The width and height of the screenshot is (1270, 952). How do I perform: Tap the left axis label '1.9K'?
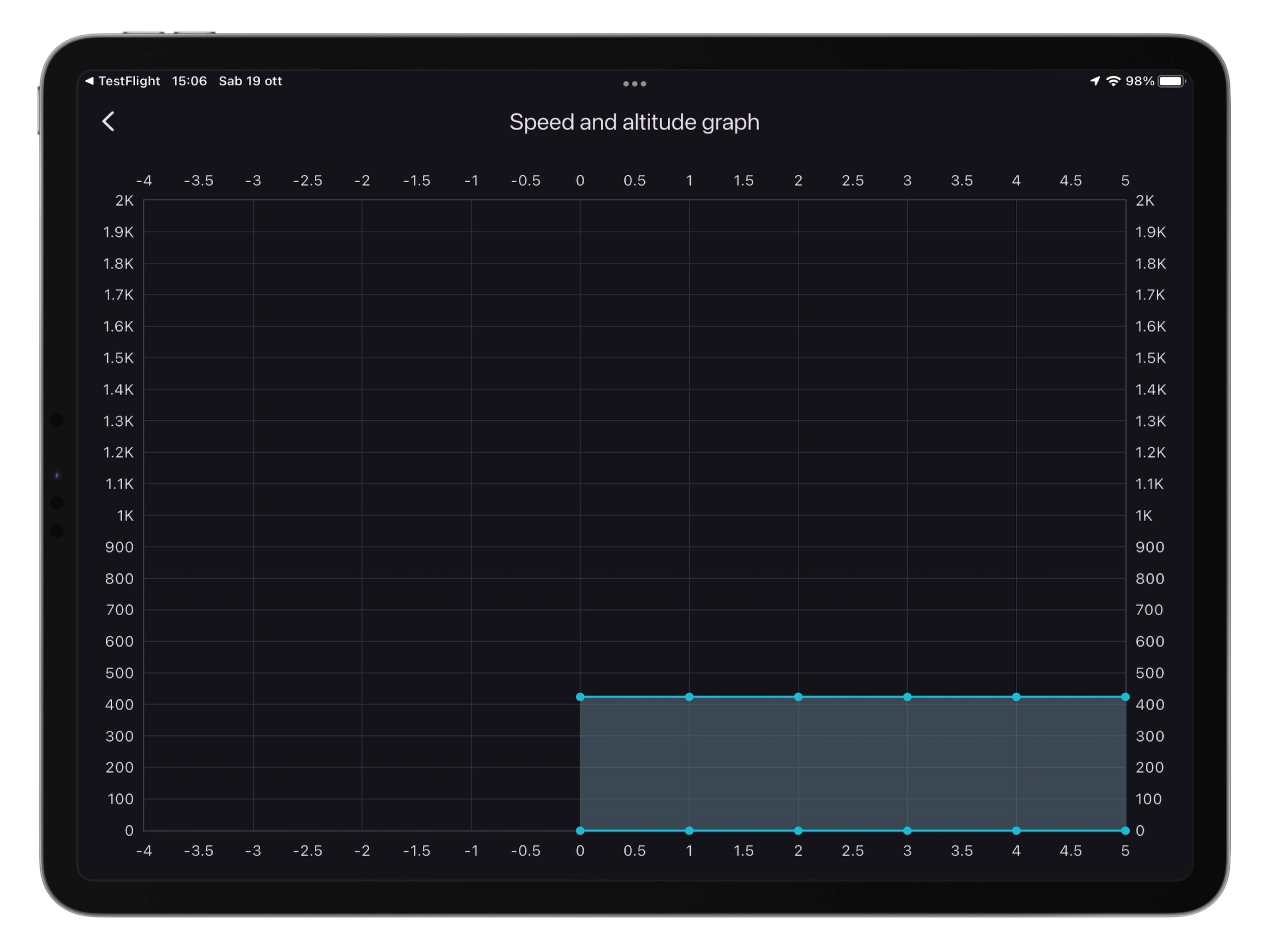(x=118, y=232)
